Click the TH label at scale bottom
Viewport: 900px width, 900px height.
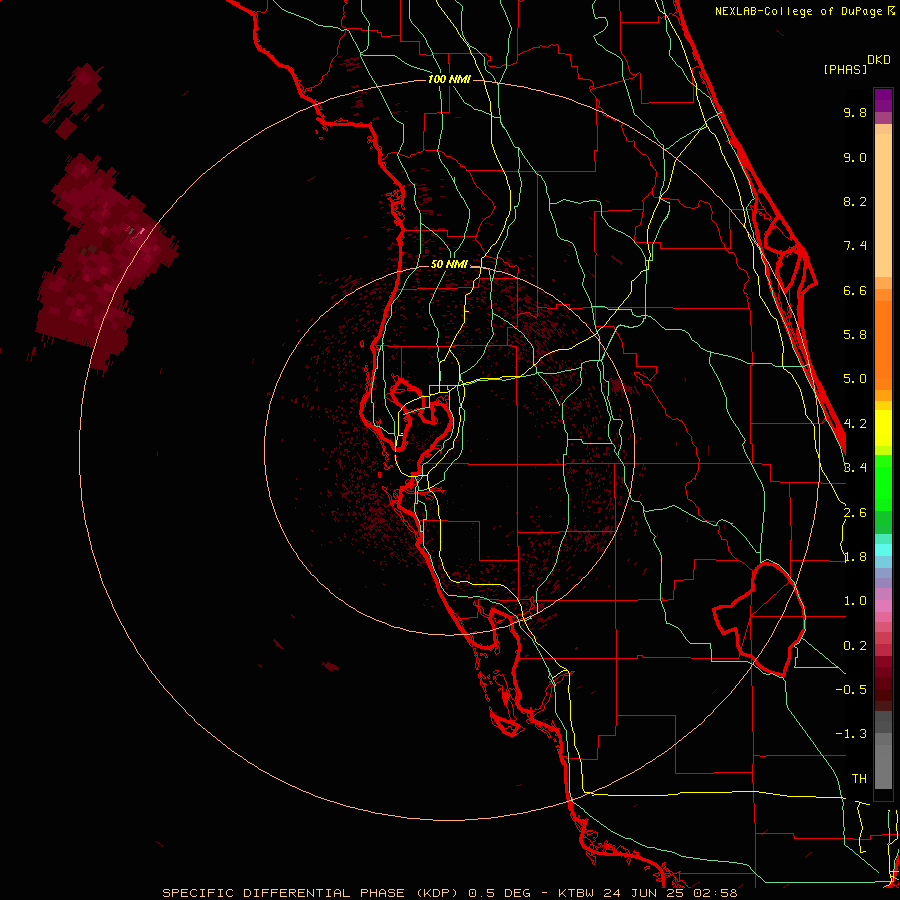pyautogui.click(x=859, y=778)
